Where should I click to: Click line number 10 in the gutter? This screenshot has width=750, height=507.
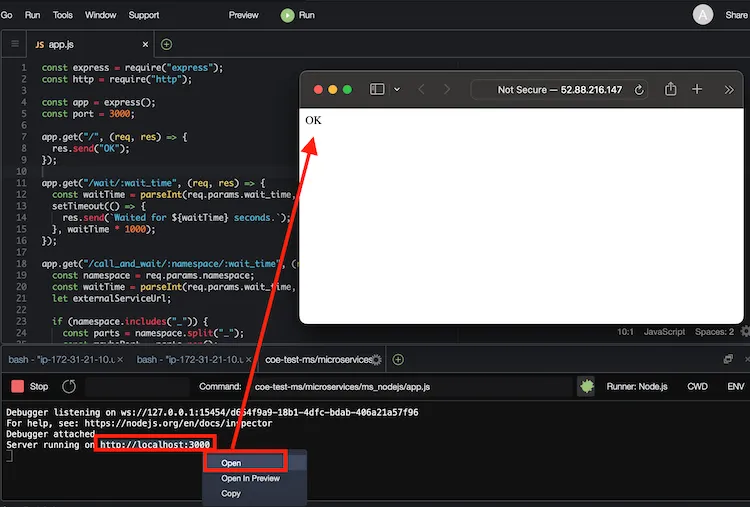click(x=22, y=171)
